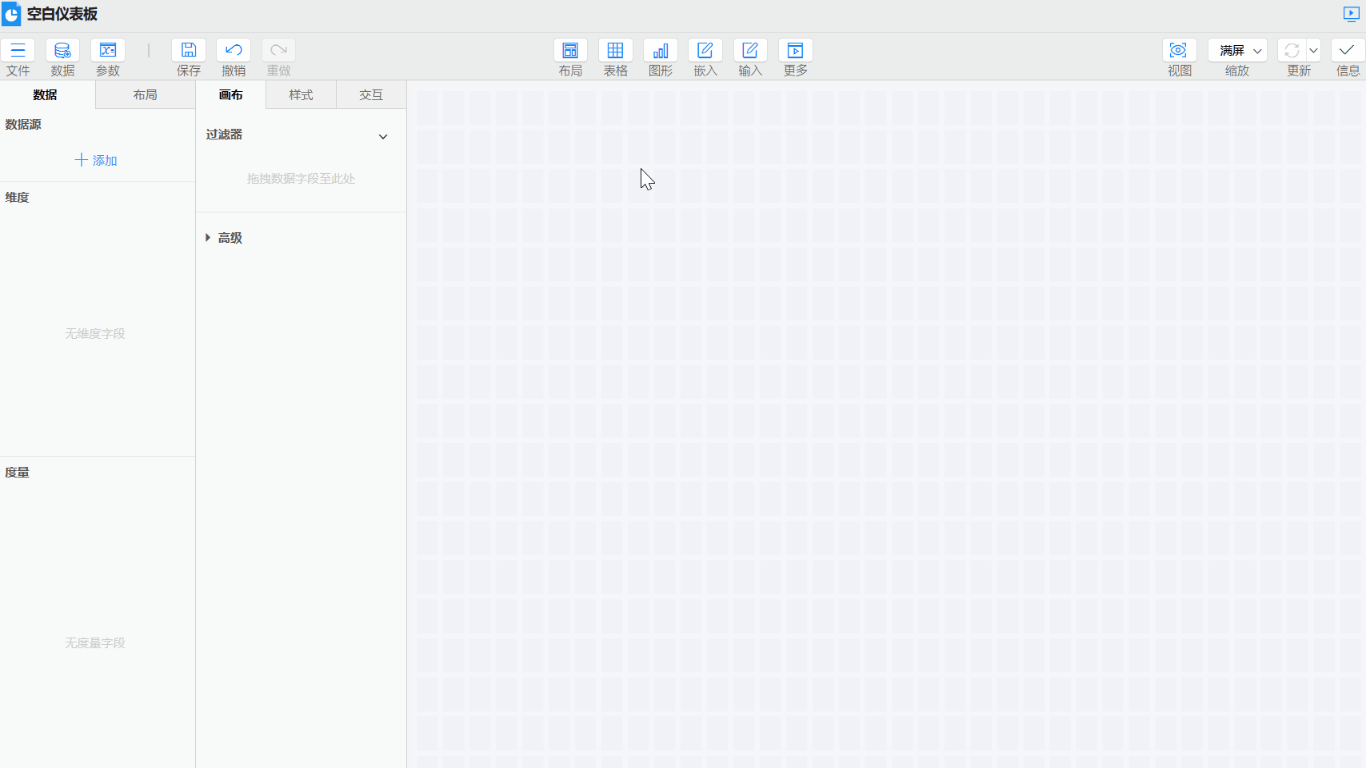Insert a 表格 (Table) component
The image size is (1366, 768).
pyautogui.click(x=615, y=50)
